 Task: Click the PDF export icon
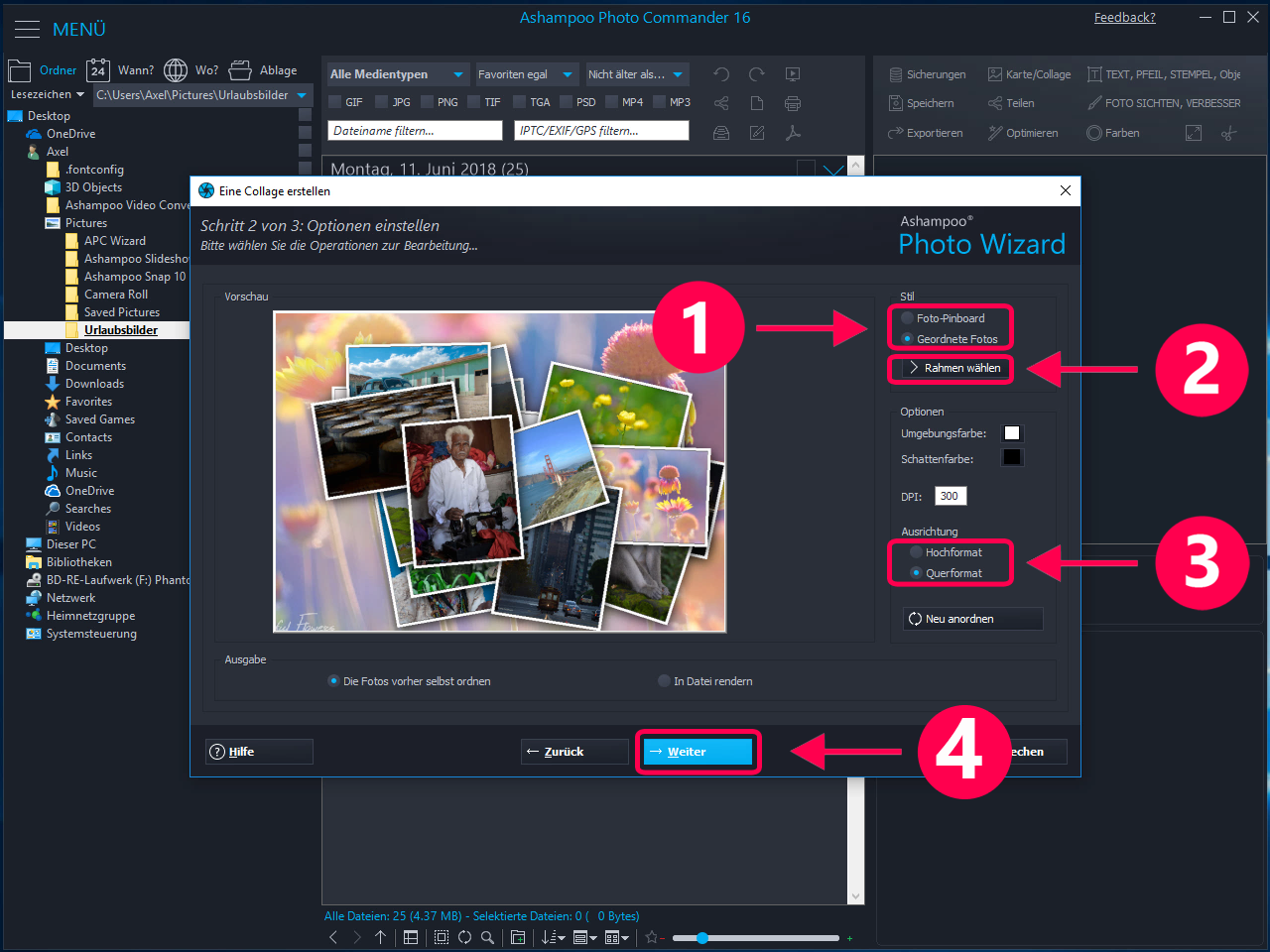(793, 133)
